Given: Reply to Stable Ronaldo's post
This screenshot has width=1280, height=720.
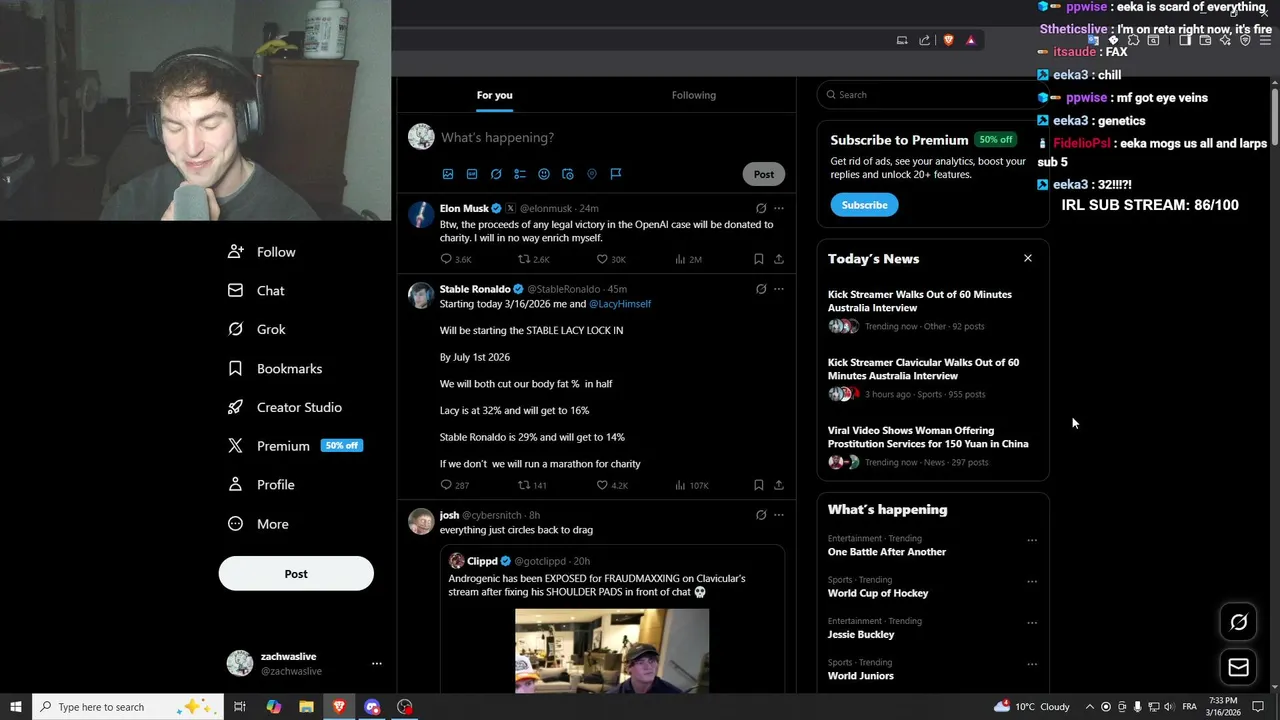Looking at the screenshot, I should tap(446, 485).
